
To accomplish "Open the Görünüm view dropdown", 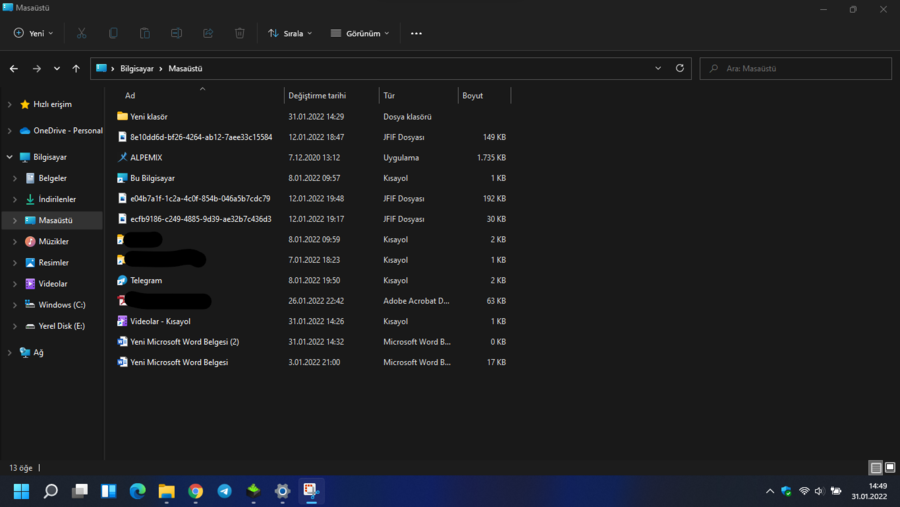I will tap(360, 33).
